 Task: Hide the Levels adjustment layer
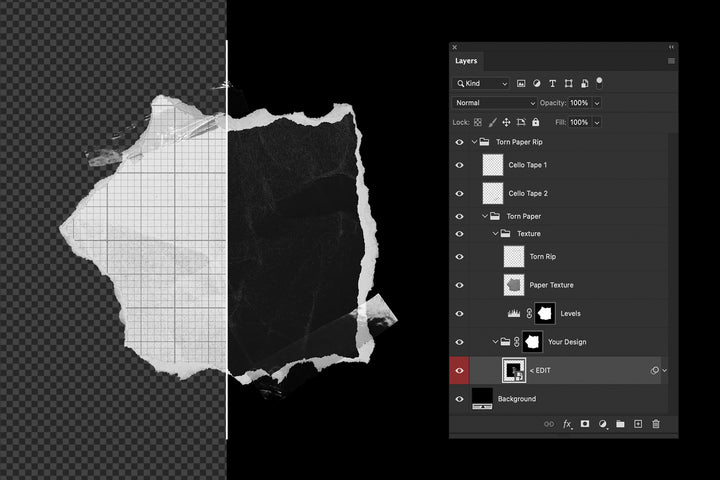(459, 314)
